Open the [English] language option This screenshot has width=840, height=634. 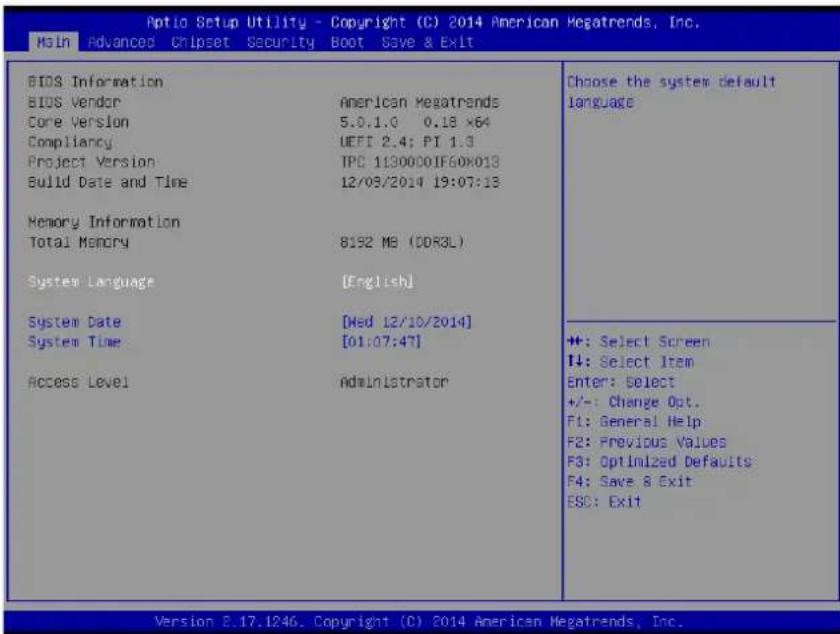point(378,282)
